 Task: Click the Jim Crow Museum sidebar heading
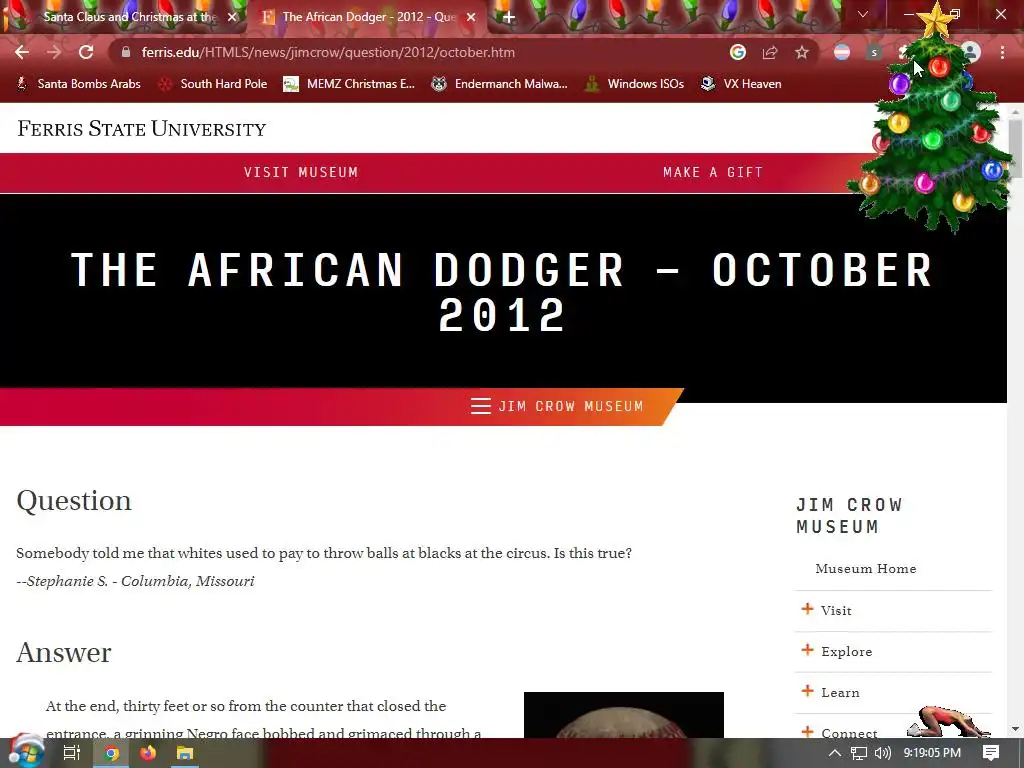click(849, 515)
